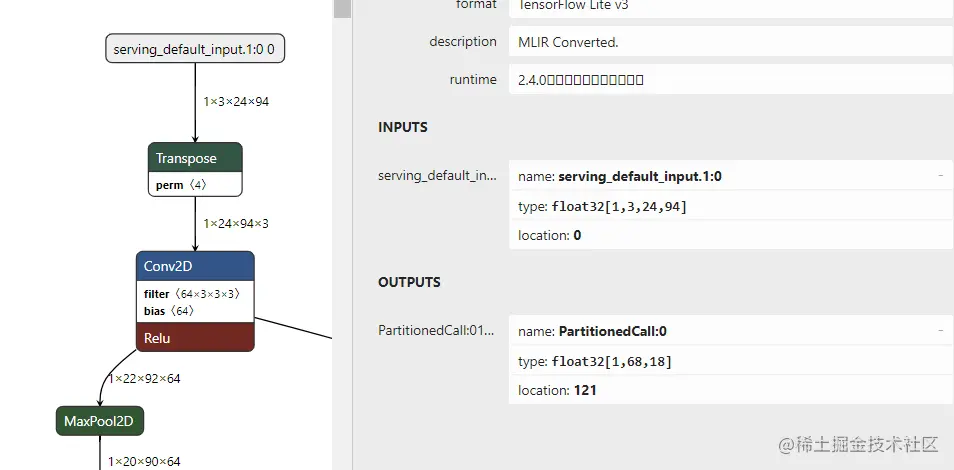Click the 1×3×24×94 edge label
954x470 pixels.
[236, 102]
